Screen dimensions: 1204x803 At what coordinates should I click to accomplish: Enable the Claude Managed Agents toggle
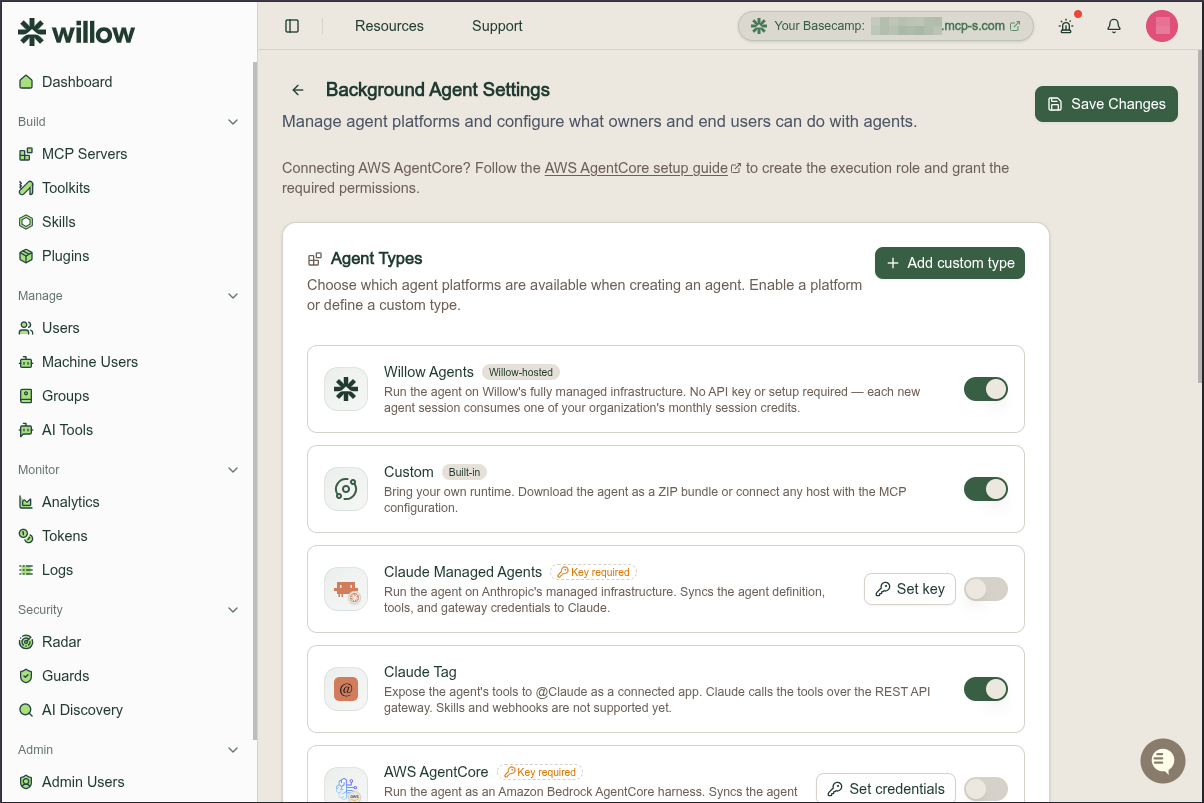point(986,589)
